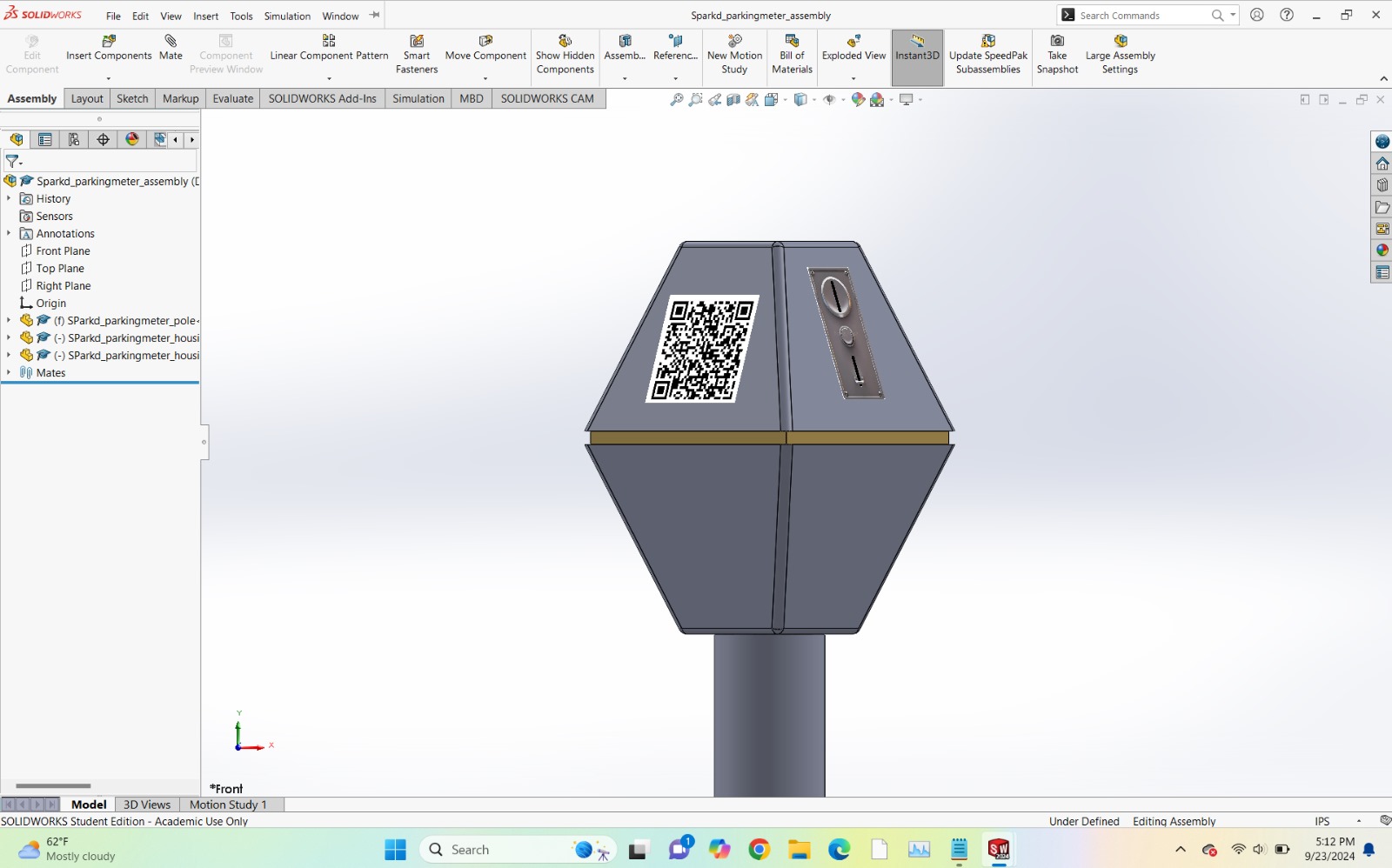The image size is (1392, 868).
Task: Open Large Assembly Settings
Action: point(1121,55)
